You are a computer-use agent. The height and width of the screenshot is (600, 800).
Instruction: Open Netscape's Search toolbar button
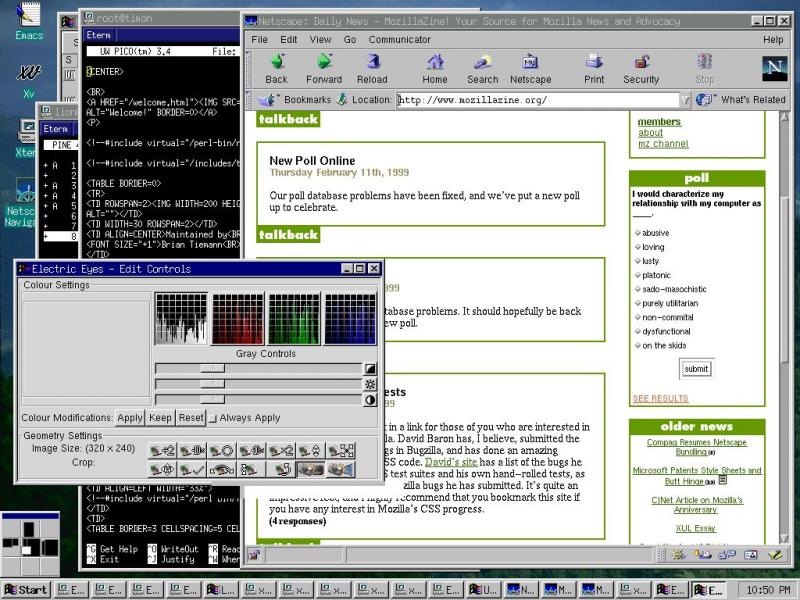(x=482, y=67)
